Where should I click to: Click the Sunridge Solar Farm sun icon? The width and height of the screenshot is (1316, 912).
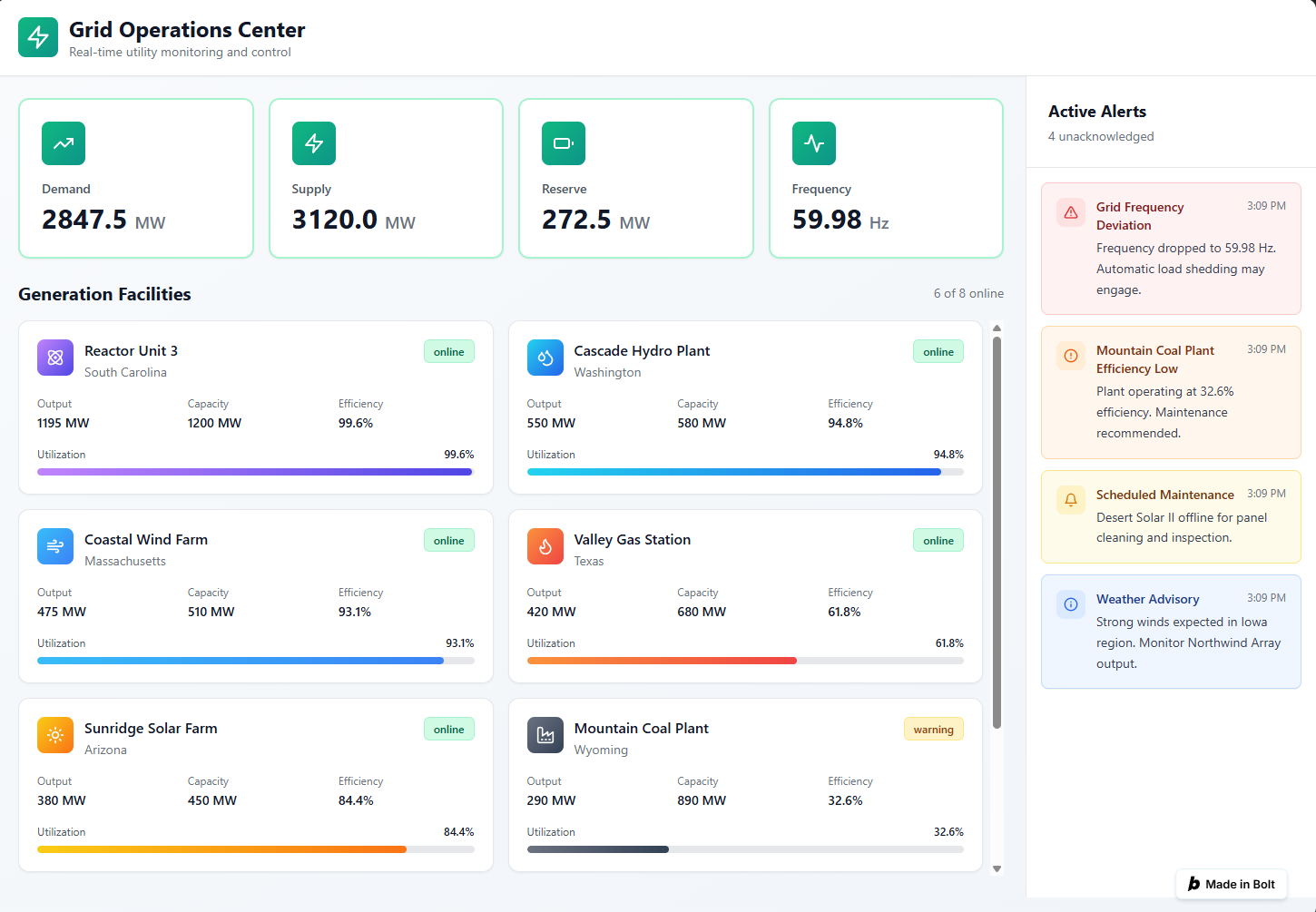coord(55,735)
